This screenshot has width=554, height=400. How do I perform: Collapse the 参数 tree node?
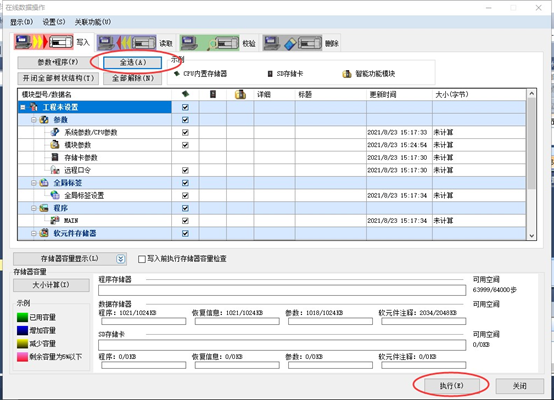tap(34, 120)
